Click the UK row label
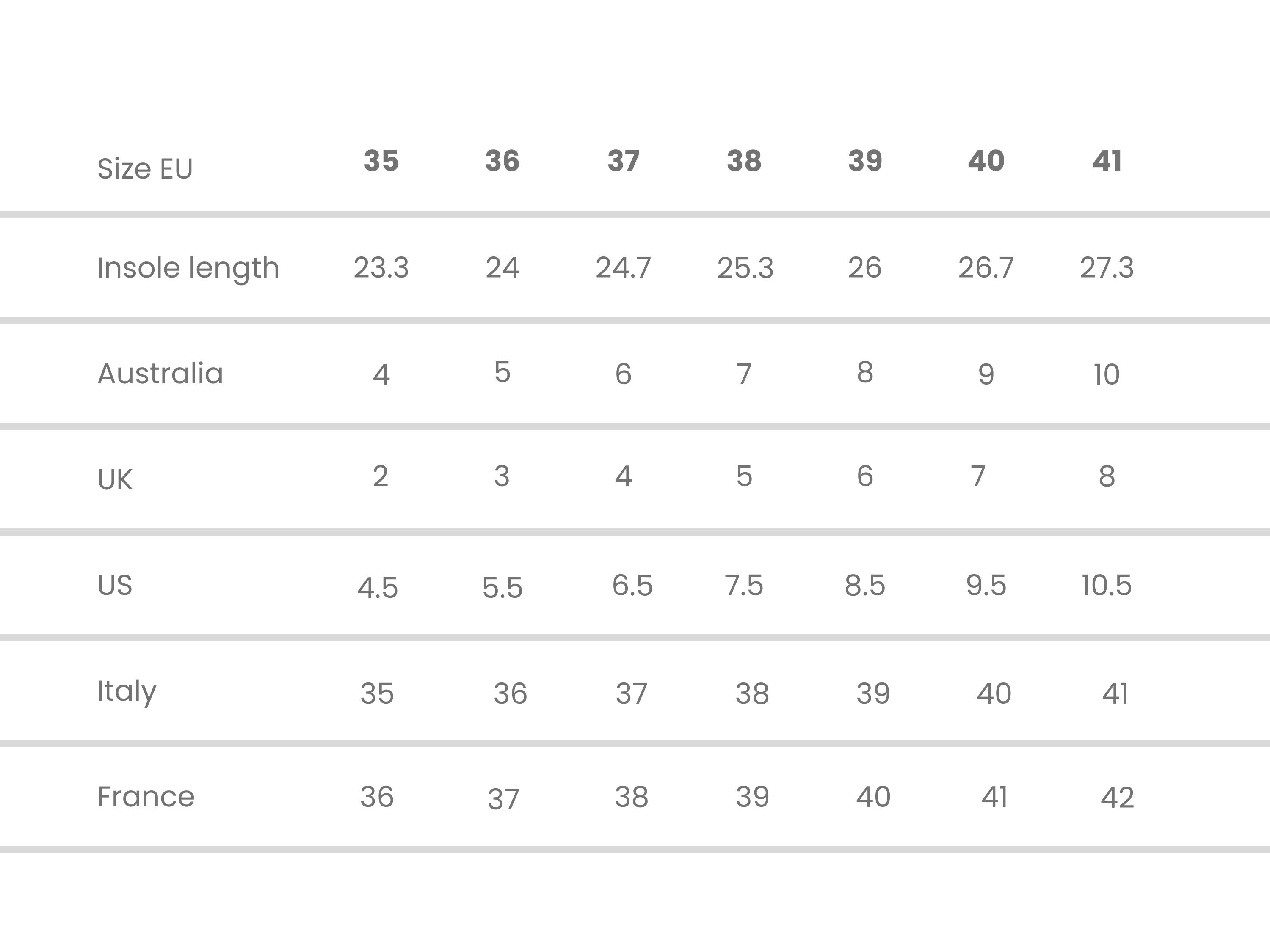Viewport: 1270px width, 952px height. tap(115, 479)
